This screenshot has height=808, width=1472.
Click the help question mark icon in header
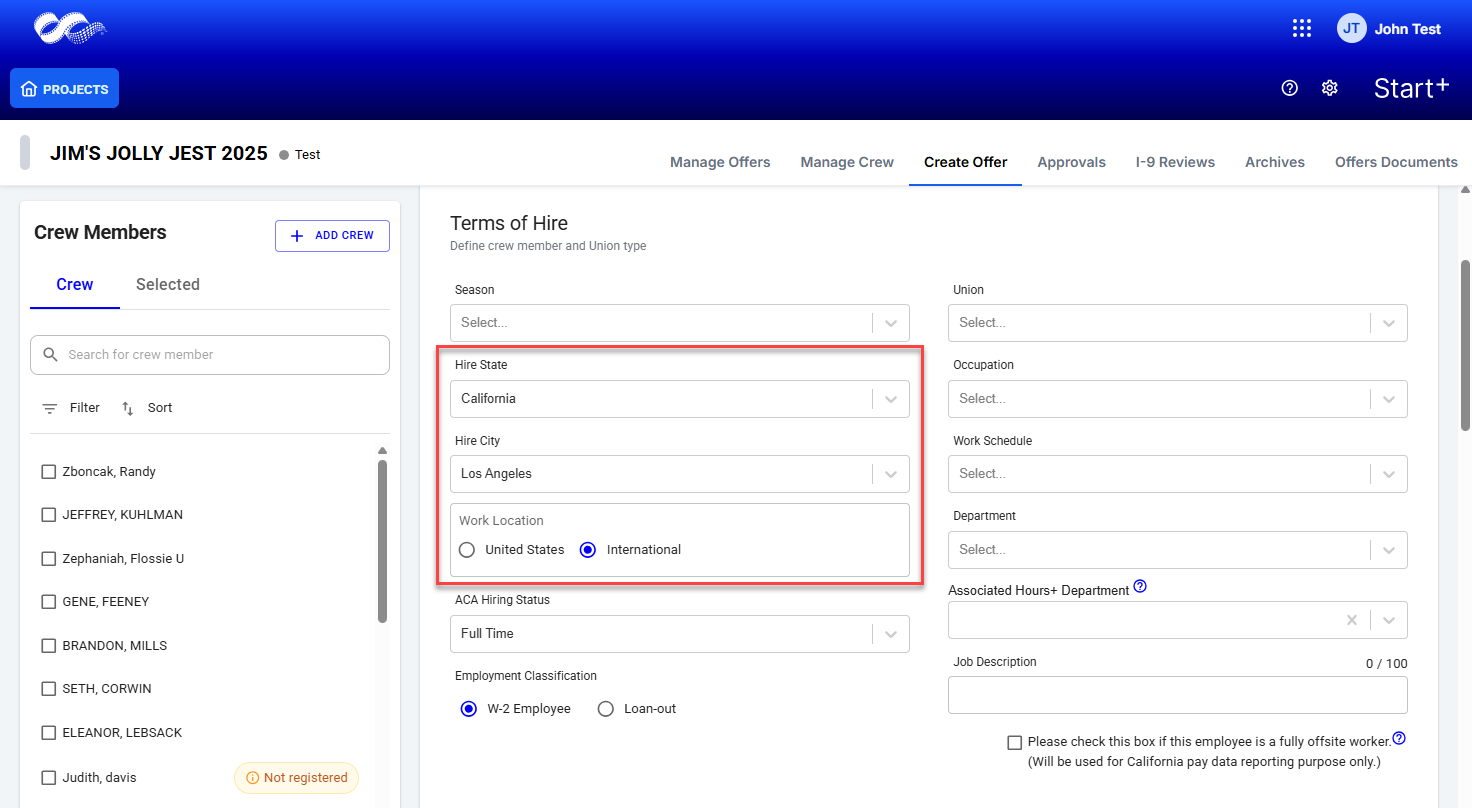1289,88
